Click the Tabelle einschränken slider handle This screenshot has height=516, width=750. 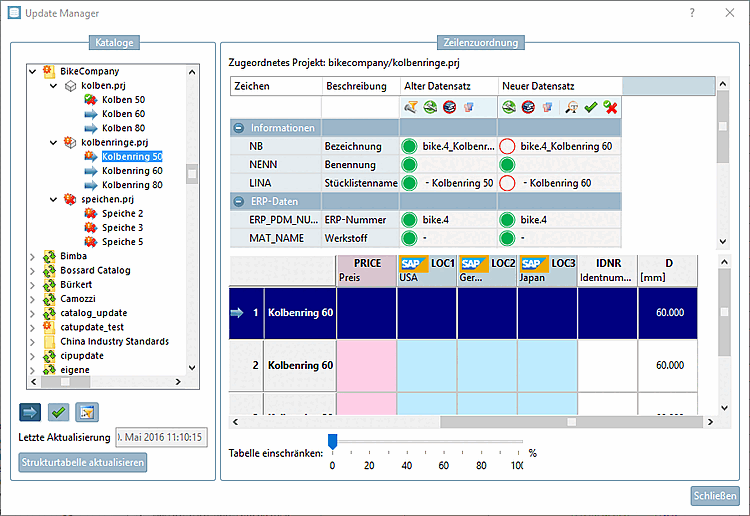[333, 441]
